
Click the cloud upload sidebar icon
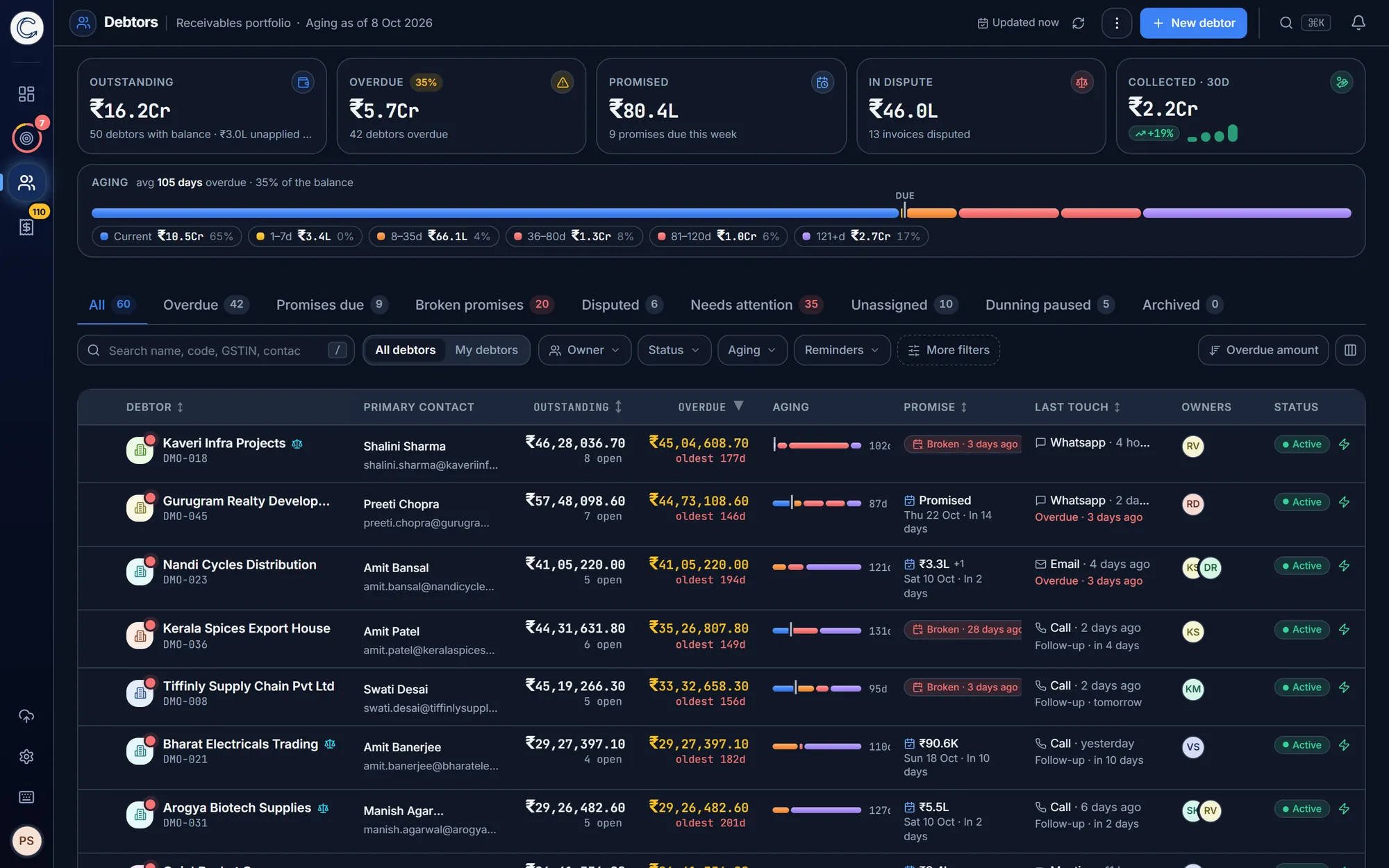pos(26,716)
